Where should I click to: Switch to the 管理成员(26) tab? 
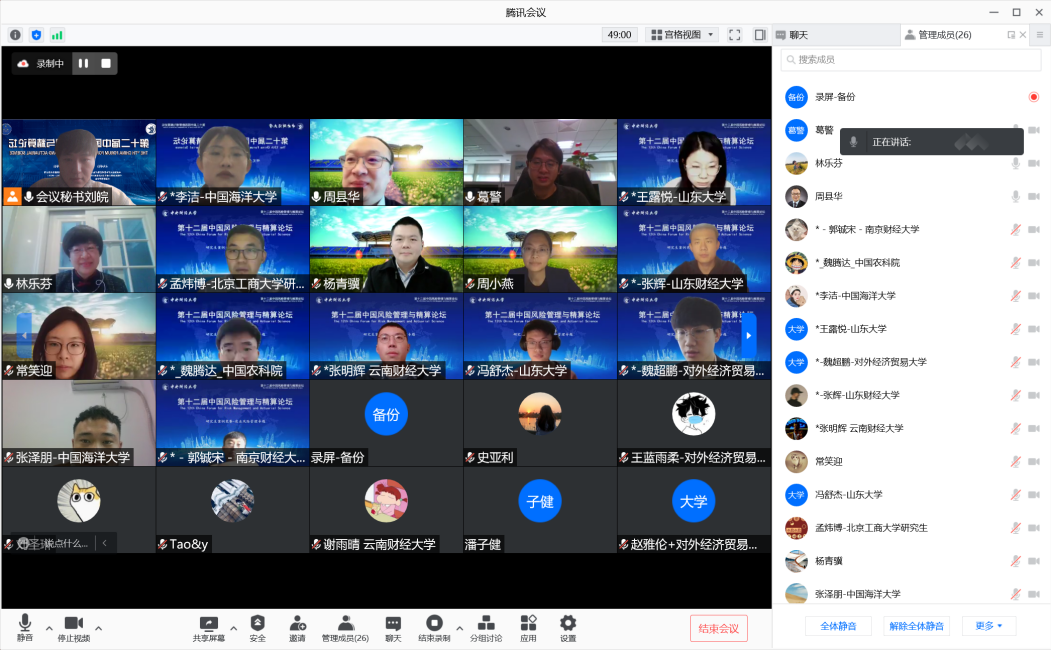(940, 33)
